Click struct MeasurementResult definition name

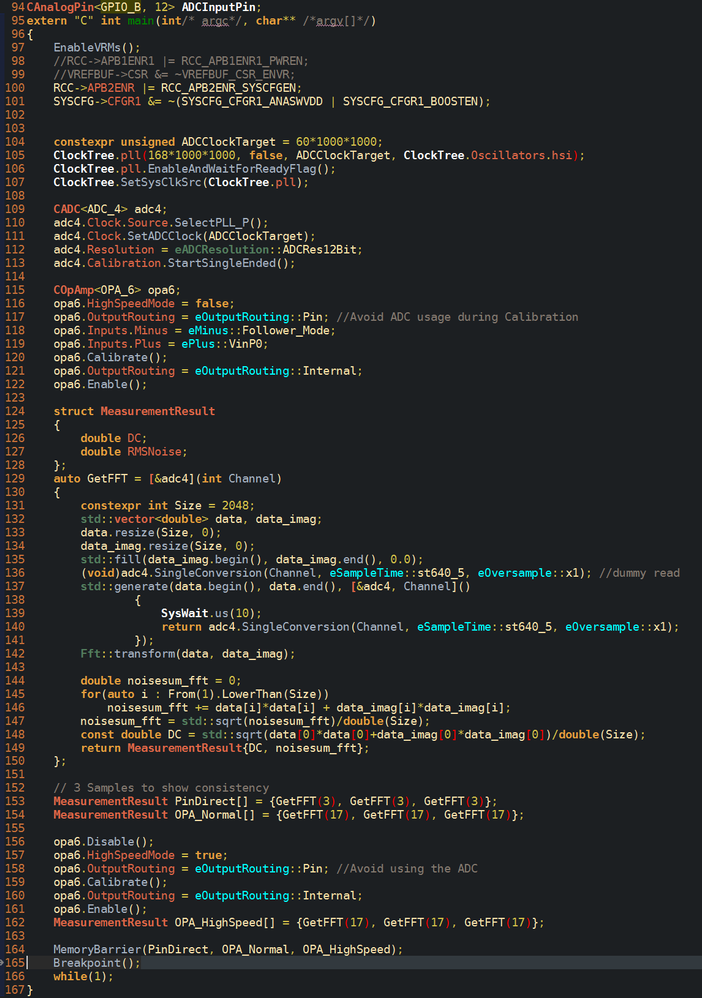tap(157, 411)
